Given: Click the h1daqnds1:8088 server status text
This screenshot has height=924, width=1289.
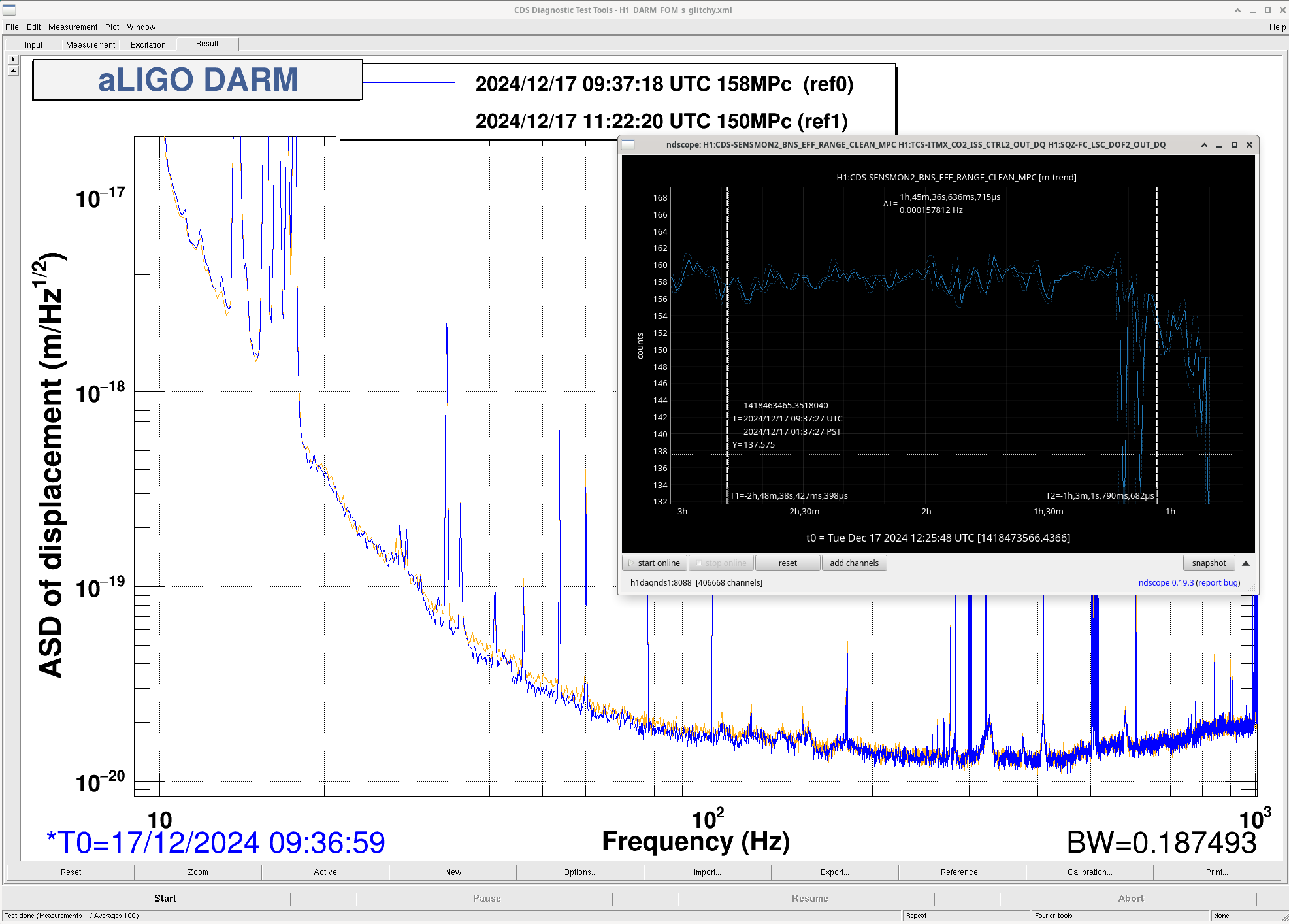Looking at the screenshot, I should click(696, 583).
